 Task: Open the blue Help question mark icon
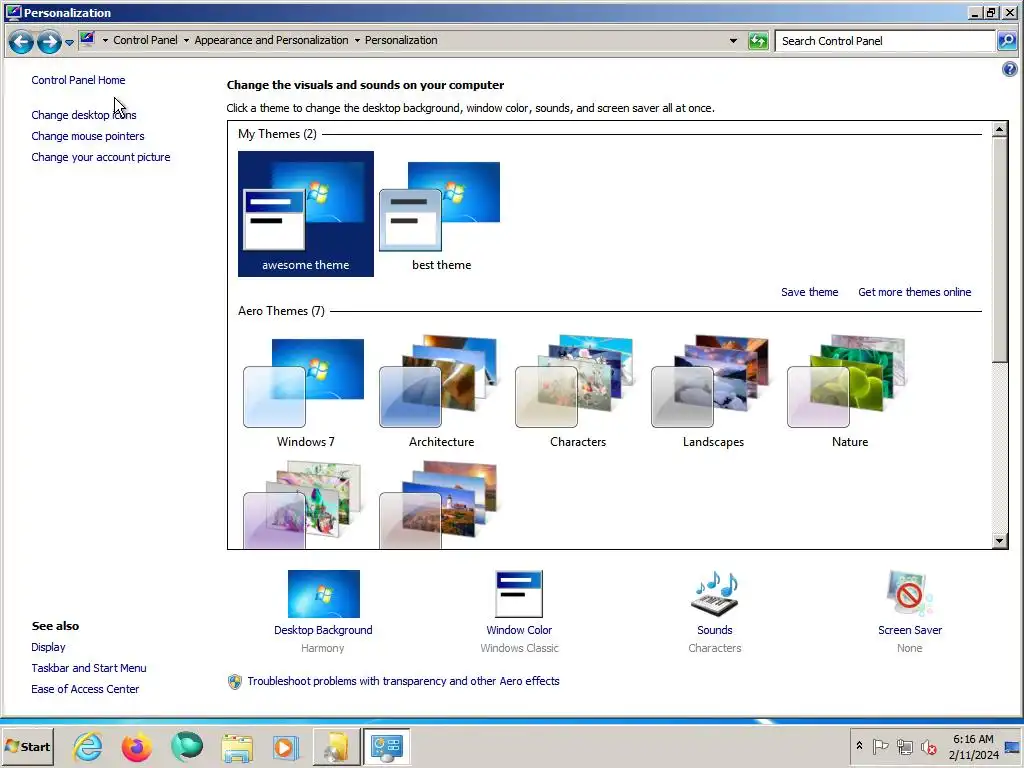(1010, 69)
